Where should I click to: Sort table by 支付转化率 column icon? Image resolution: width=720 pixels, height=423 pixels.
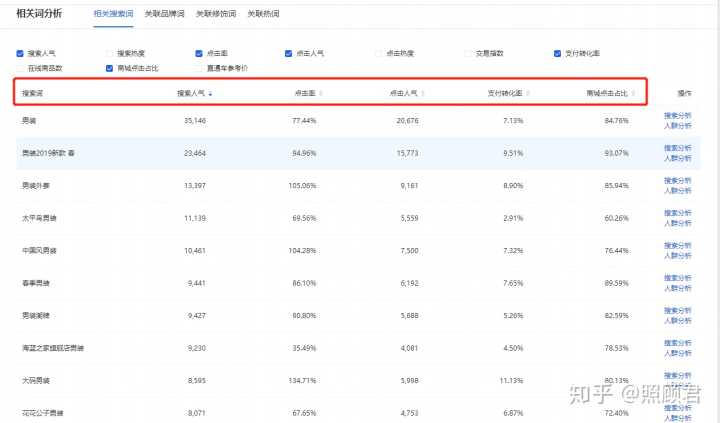527,94
